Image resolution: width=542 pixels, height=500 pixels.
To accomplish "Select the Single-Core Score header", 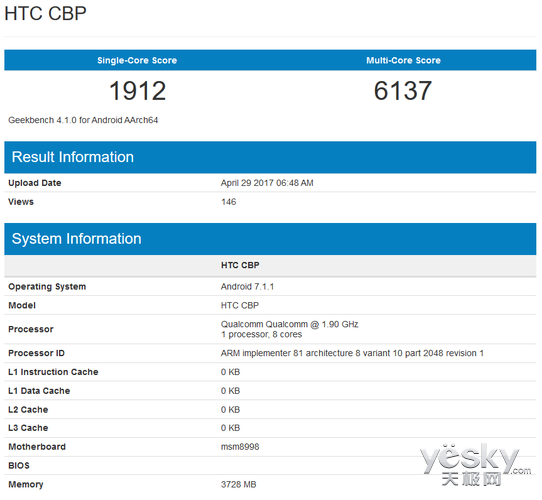I will (137, 61).
